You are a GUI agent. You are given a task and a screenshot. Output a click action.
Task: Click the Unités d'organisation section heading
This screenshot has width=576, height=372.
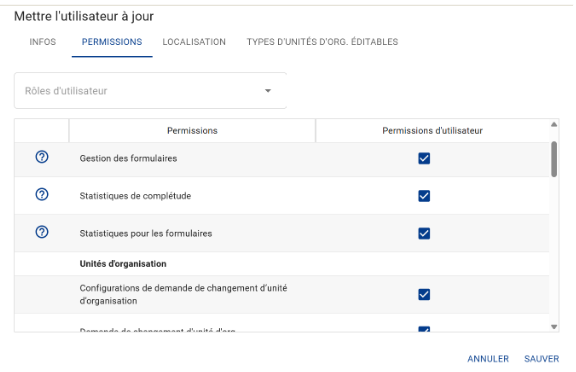click(x=123, y=264)
